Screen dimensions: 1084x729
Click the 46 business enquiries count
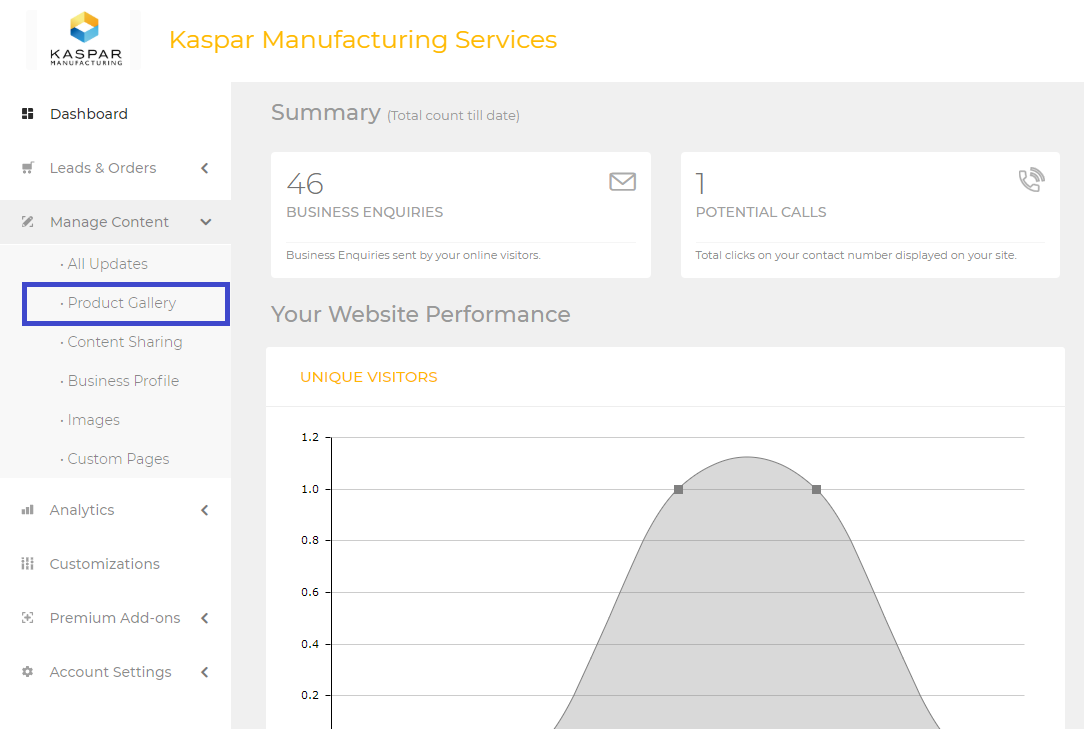(305, 183)
